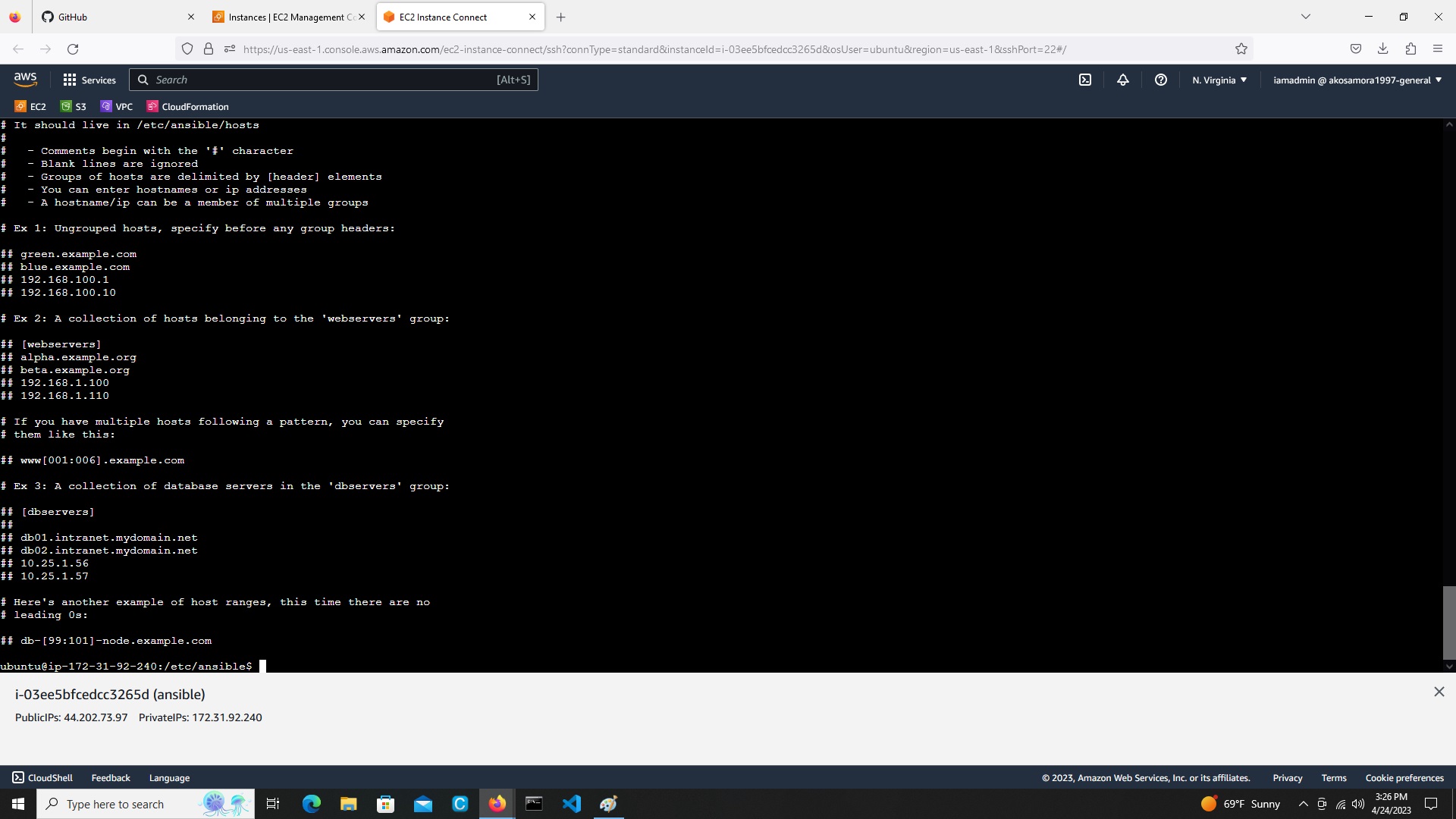Expand the browser tabs overview chevron
Screen dimensions: 1456x819
pyautogui.click(x=1304, y=16)
